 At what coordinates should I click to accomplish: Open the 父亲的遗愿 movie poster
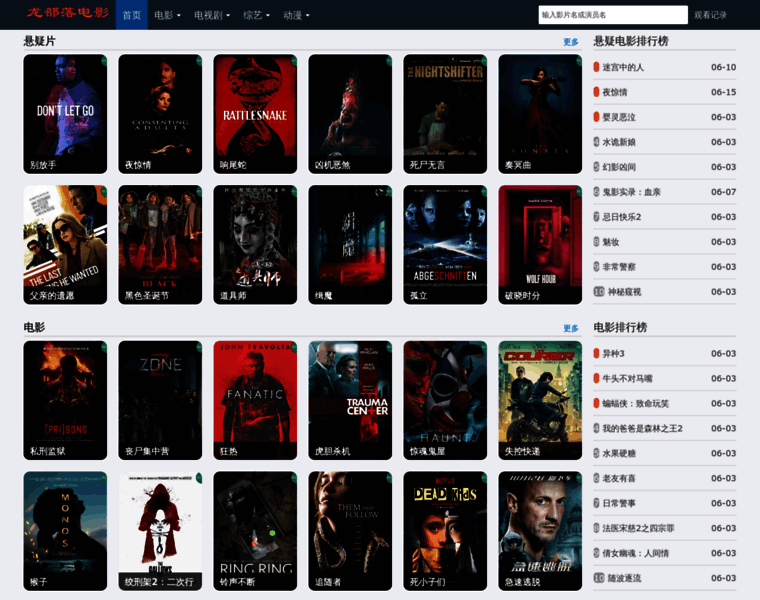pos(65,245)
